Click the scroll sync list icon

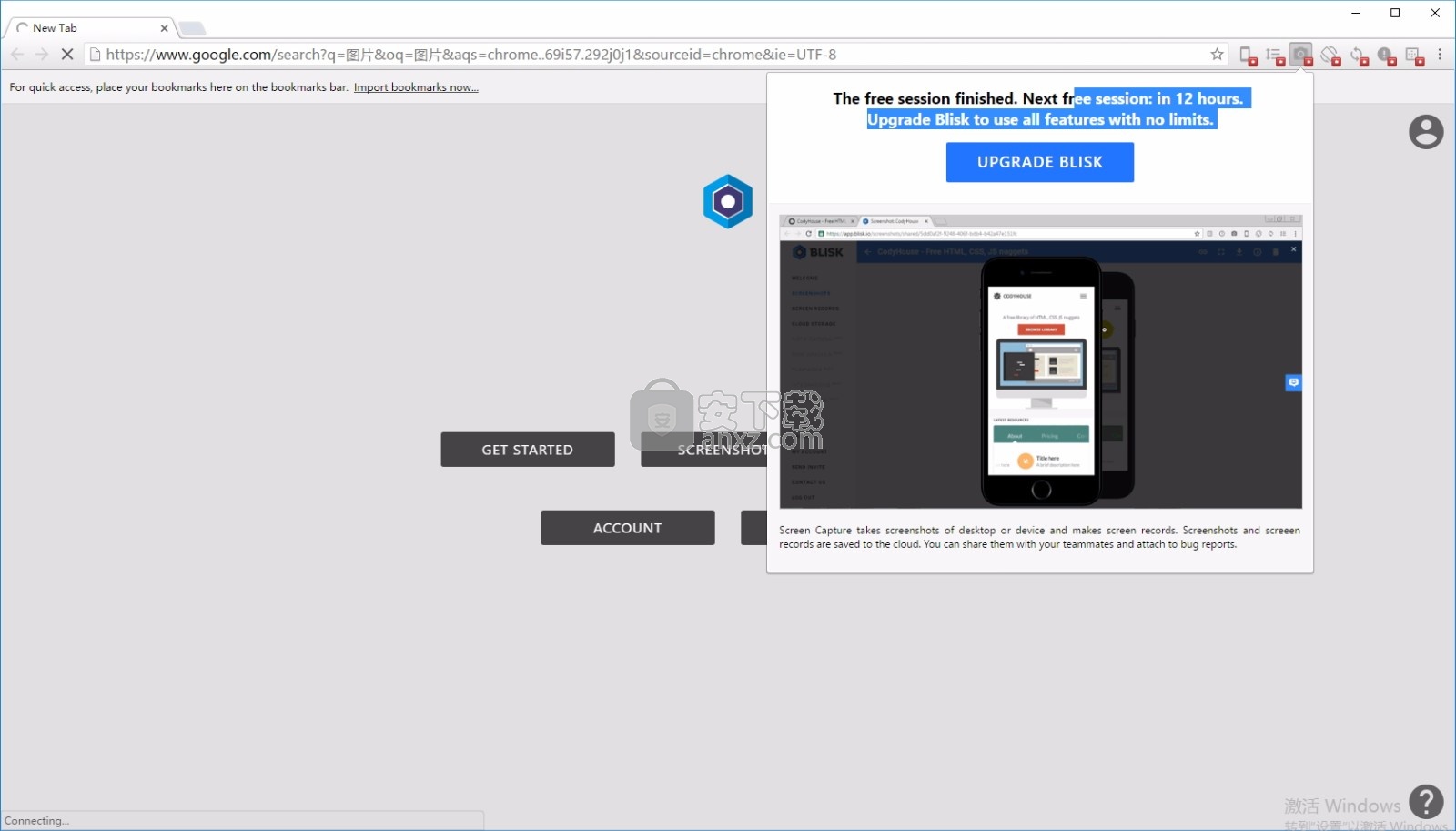pyautogui.click(x=1275, y=56)
